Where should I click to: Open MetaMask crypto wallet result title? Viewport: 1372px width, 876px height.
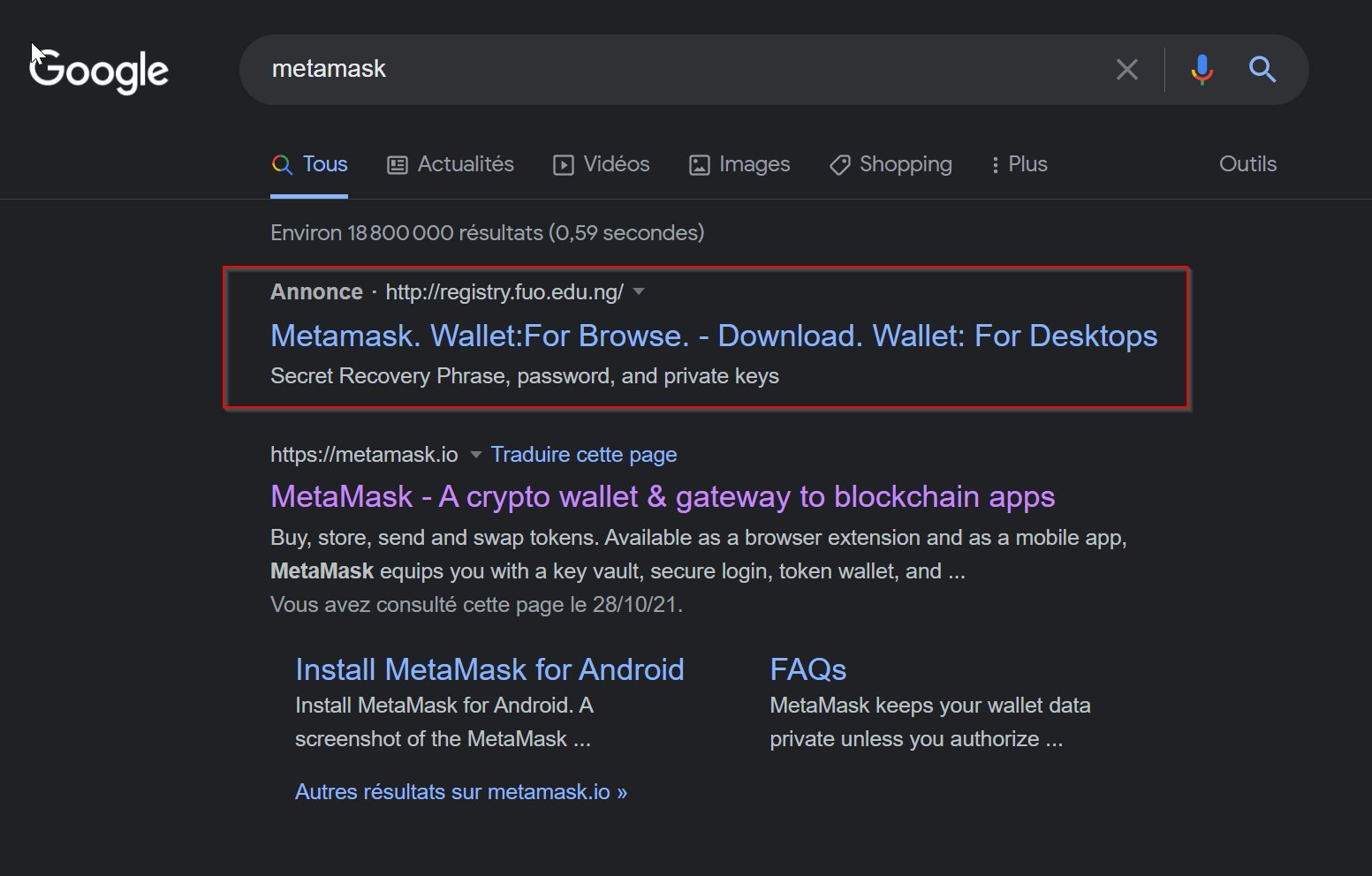click(663, 496)
